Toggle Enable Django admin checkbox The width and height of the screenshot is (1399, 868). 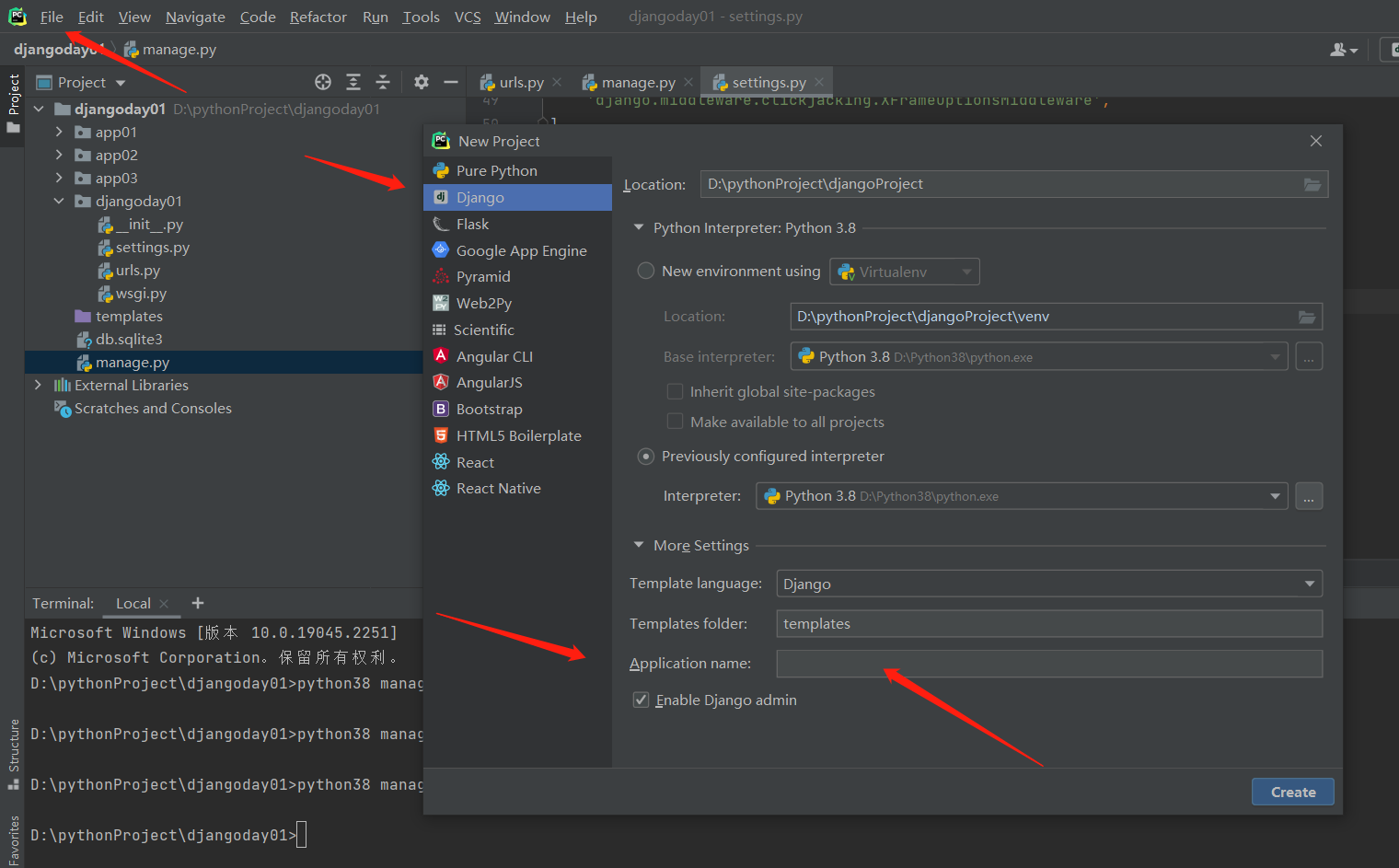642,700
